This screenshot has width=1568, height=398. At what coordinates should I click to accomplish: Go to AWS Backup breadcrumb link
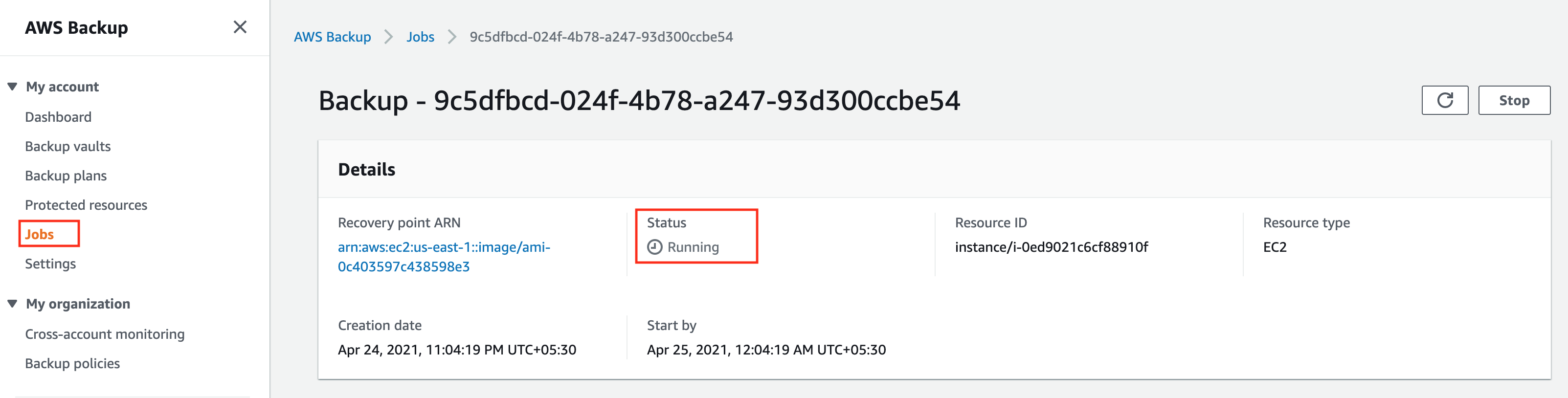pos(333,37)
